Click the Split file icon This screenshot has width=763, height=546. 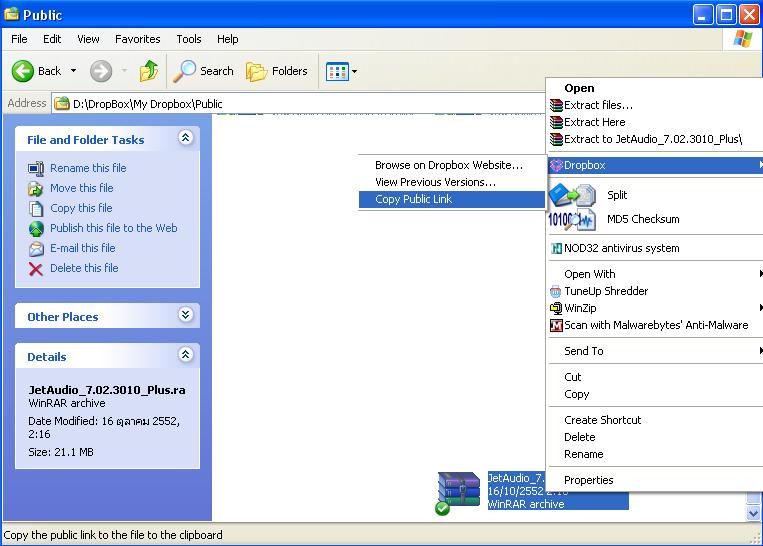pos(572,195)
